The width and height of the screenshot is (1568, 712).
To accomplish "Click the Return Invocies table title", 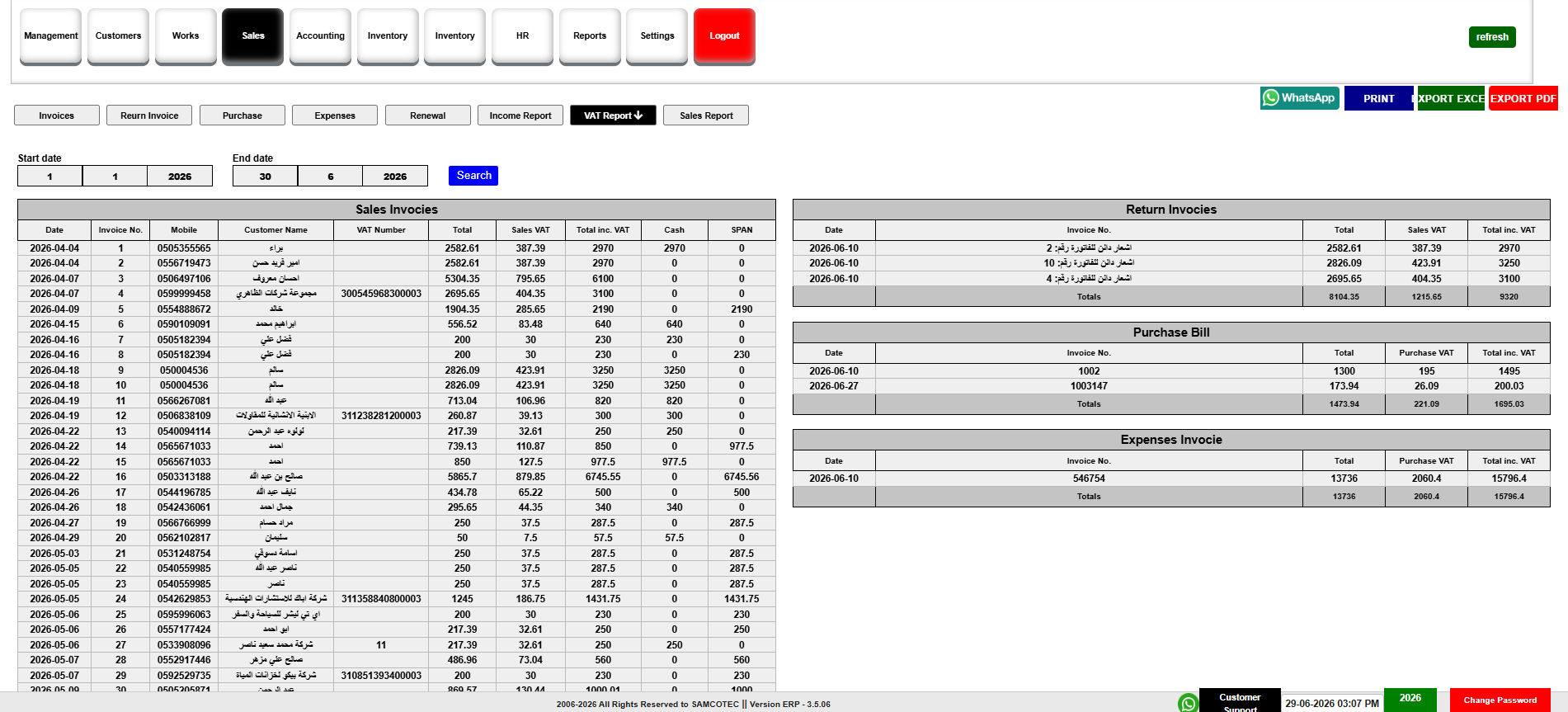I will pyautogui.click(x=1171, y=210).
